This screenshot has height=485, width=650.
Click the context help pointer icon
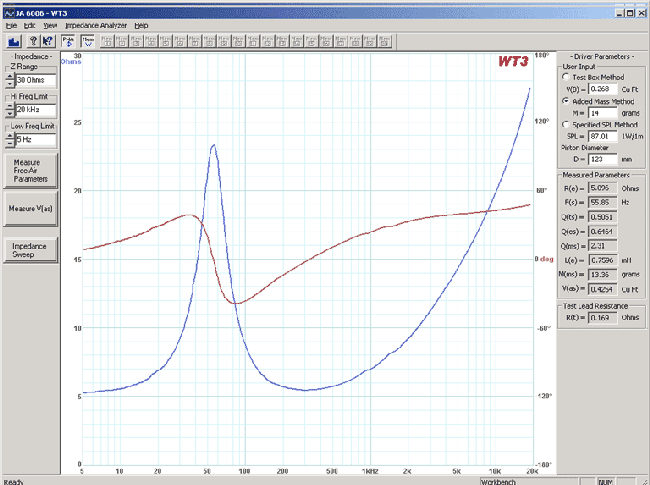click(x=47, y=41)
